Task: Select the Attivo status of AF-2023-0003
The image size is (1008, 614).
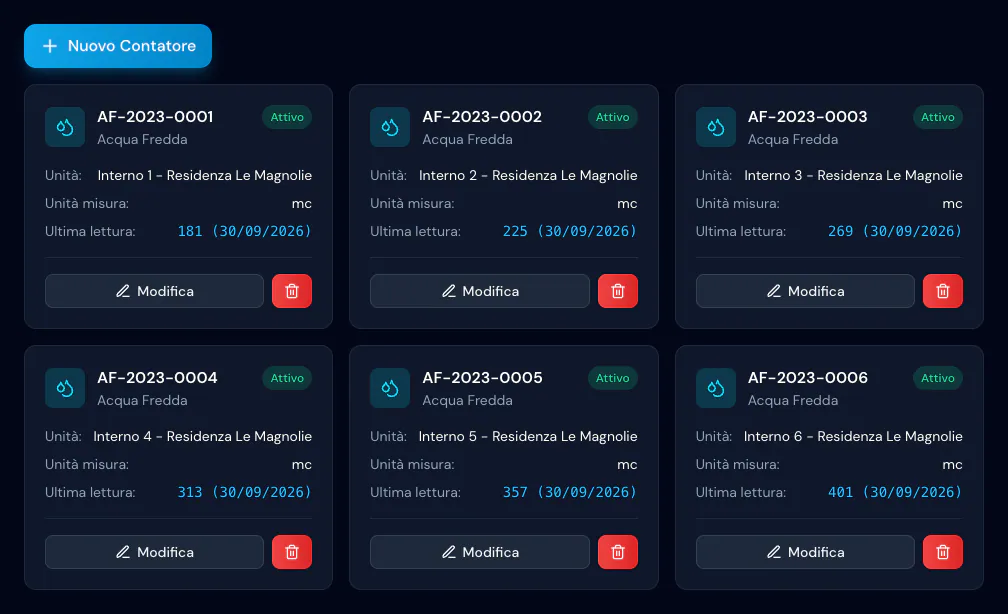Action: 938,117
